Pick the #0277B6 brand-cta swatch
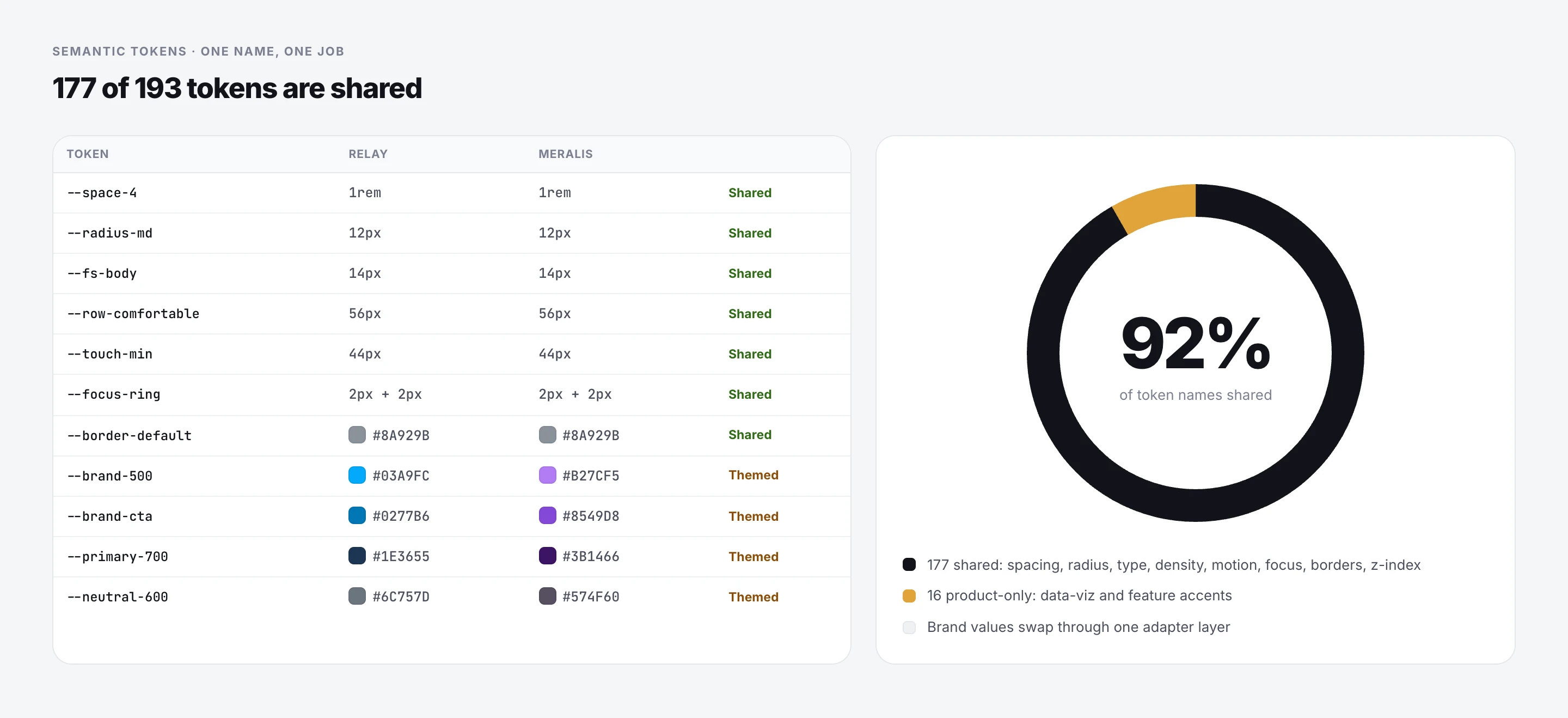The width and height of the screenshot is (1568, 718). (x=357, y=516)
